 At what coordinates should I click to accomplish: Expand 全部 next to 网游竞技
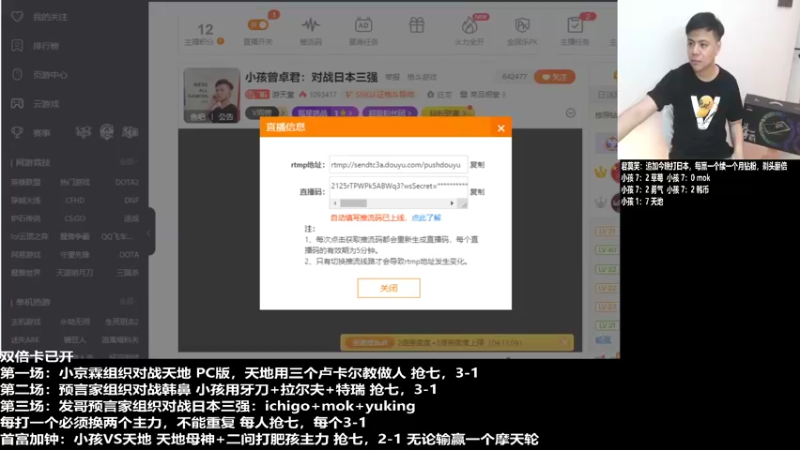click(128, 162)
